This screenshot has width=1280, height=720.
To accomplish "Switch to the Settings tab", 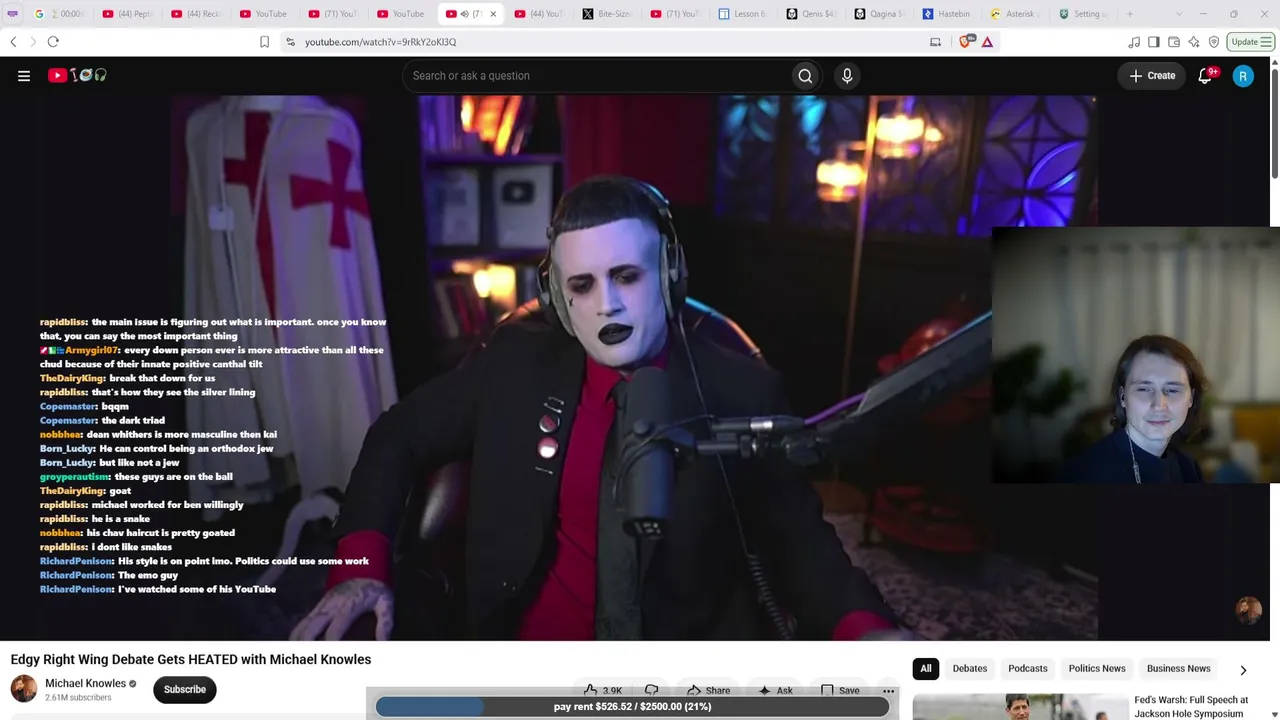I will (1082, 14).
